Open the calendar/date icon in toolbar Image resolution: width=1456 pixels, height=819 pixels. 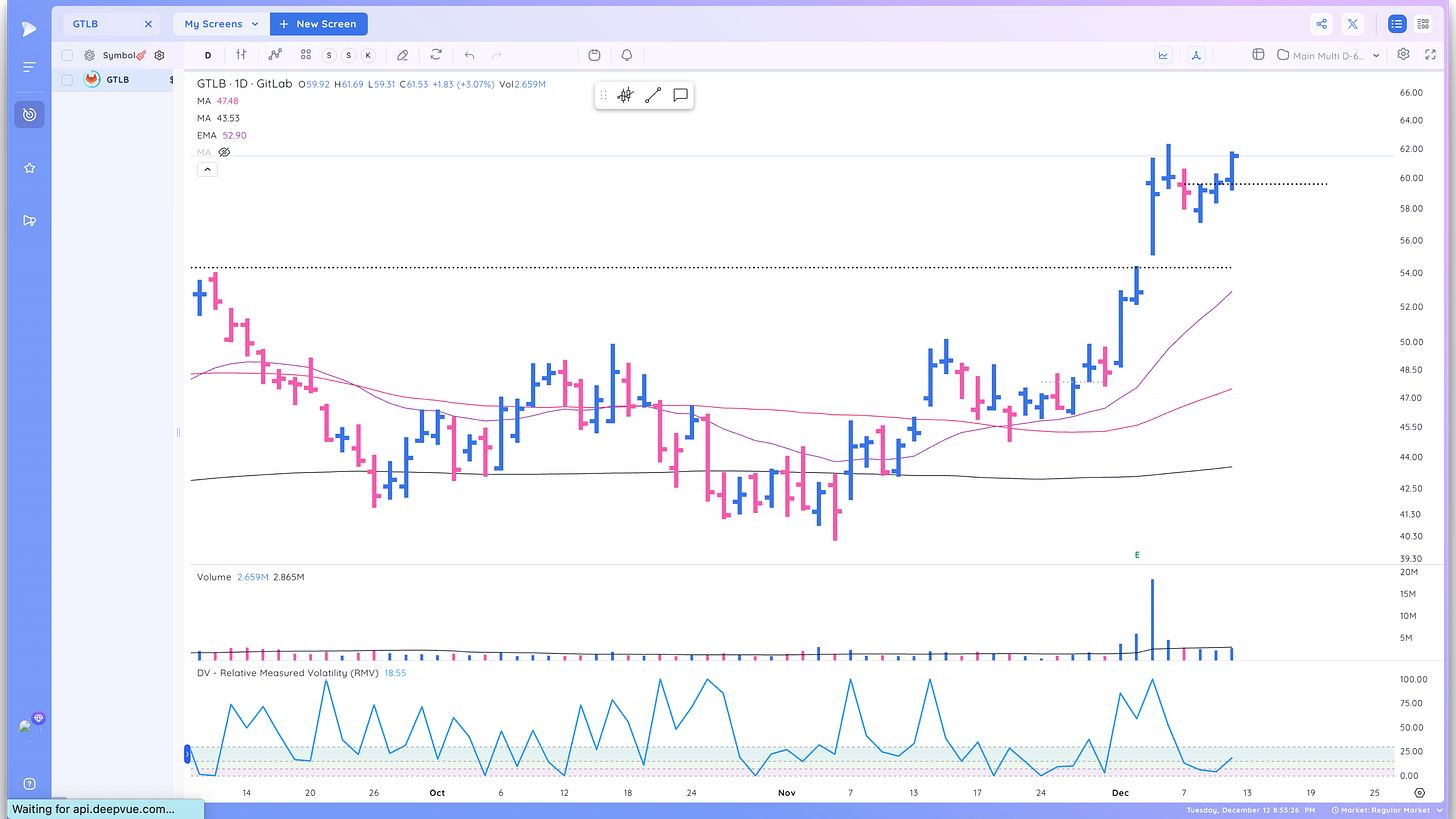click(x=595, y=55)
